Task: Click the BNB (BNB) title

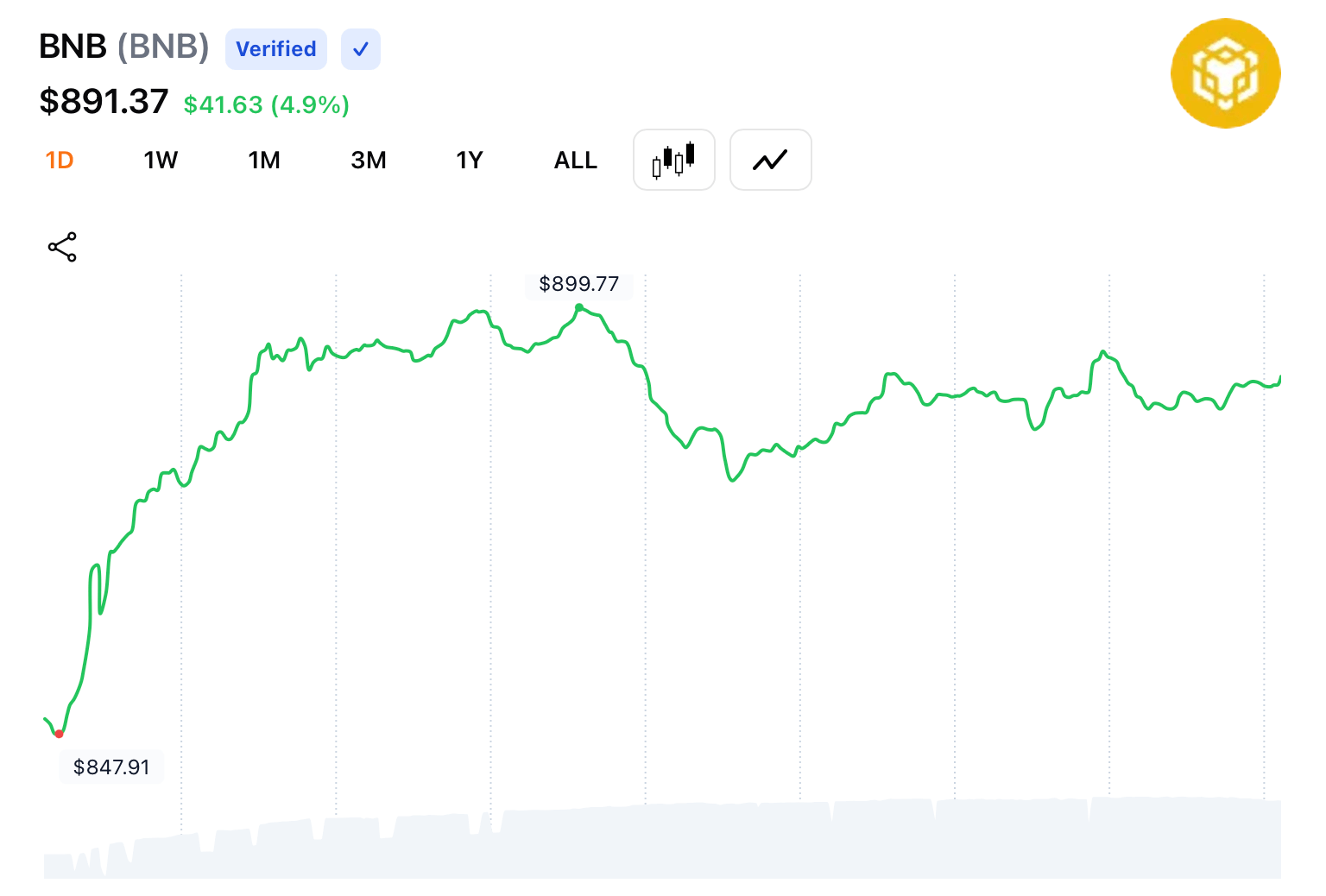Action: pyautogui.click(x=124, y=47)
